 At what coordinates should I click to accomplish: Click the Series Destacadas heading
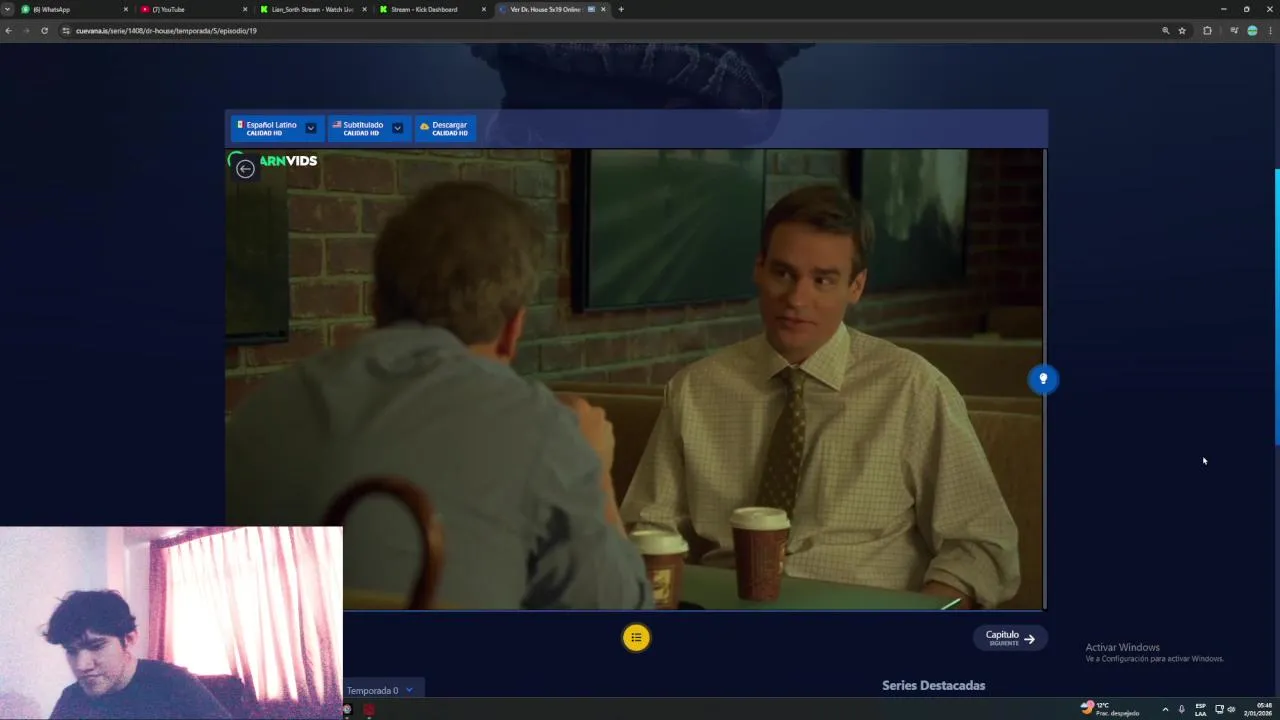click(933, 685)
